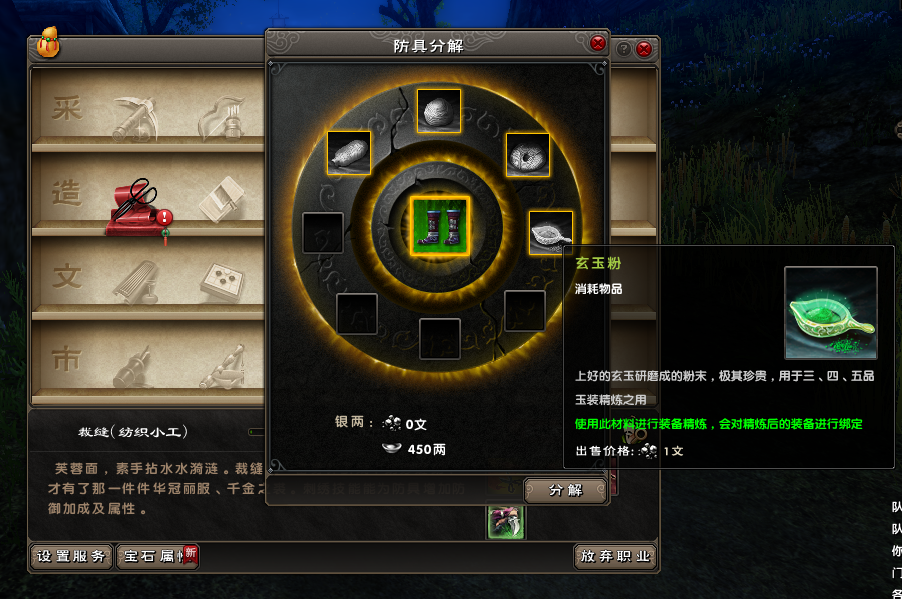
Task: Close the 防具分解 window
Action: (x=598, y=43)
